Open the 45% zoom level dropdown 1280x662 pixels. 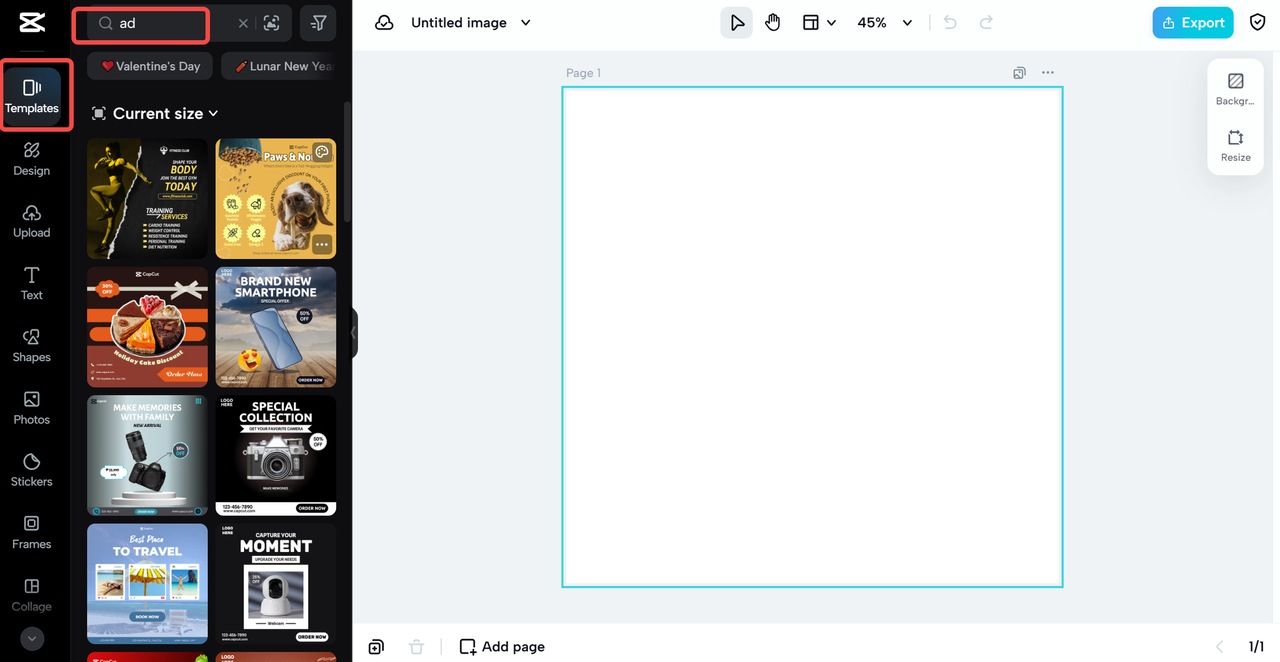pos(885,23)
